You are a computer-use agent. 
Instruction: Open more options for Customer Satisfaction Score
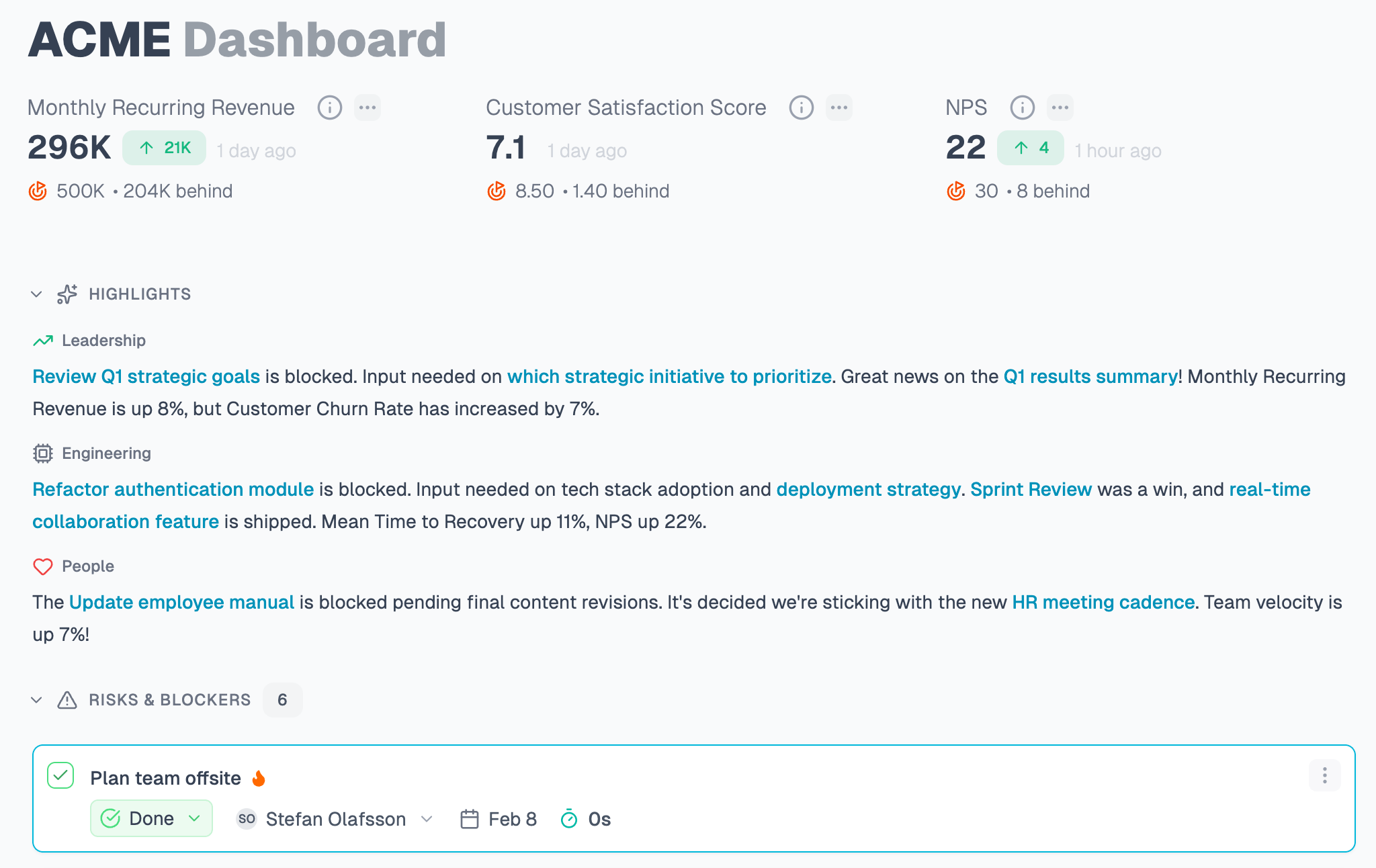pyautogui.click(x=839, y=107)
